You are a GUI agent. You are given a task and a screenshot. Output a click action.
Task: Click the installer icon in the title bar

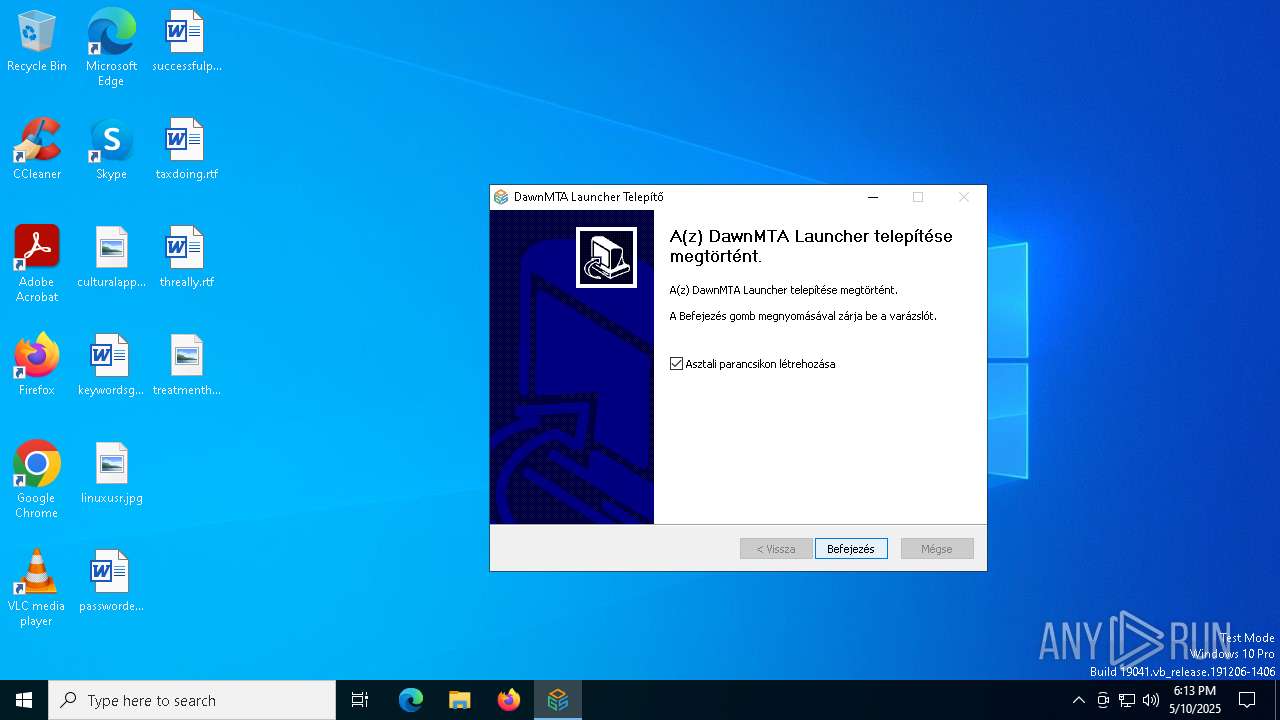point(502,197)
